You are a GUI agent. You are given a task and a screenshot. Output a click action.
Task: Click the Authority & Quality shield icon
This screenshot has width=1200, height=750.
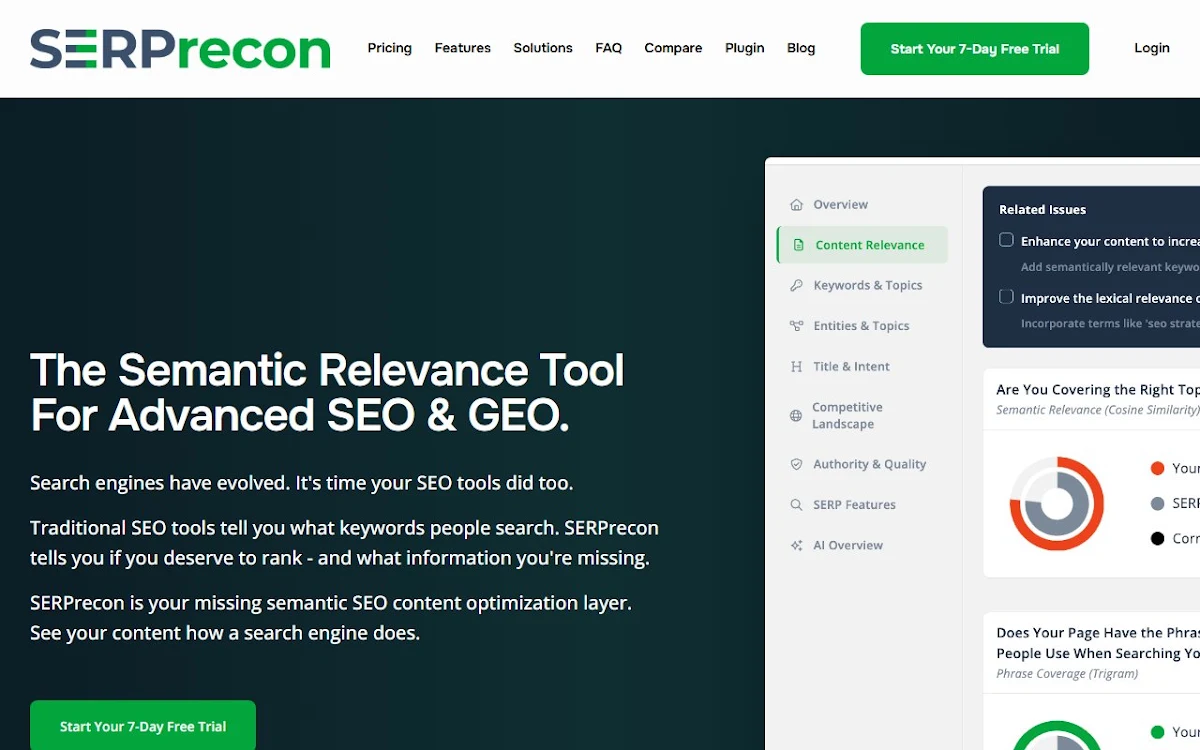coord(797,465)
